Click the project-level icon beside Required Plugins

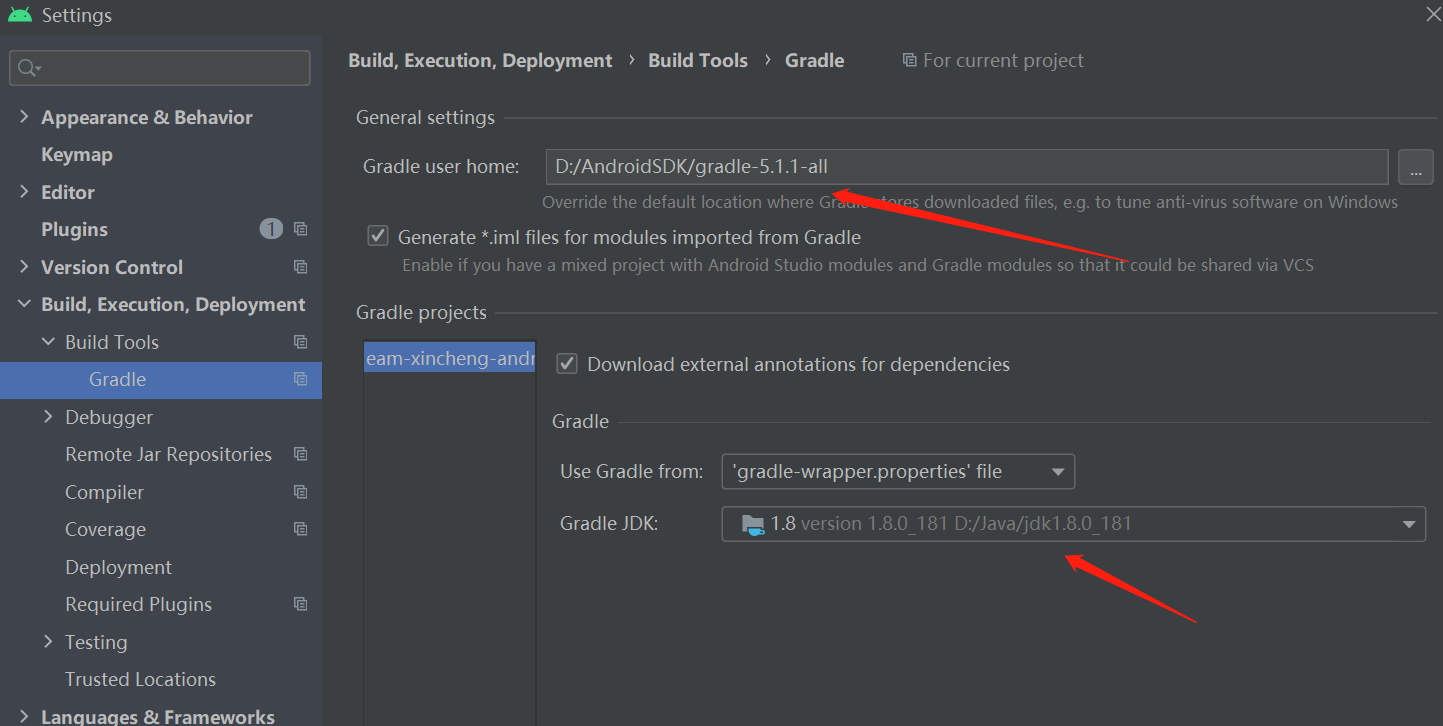coord(300,604)
